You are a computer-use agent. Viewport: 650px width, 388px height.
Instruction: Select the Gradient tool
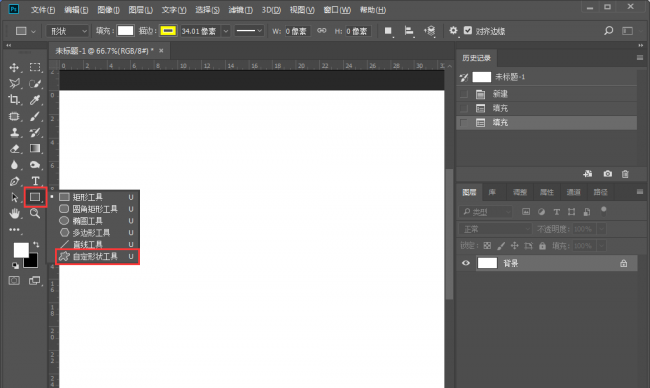click(x=35, y=149)
